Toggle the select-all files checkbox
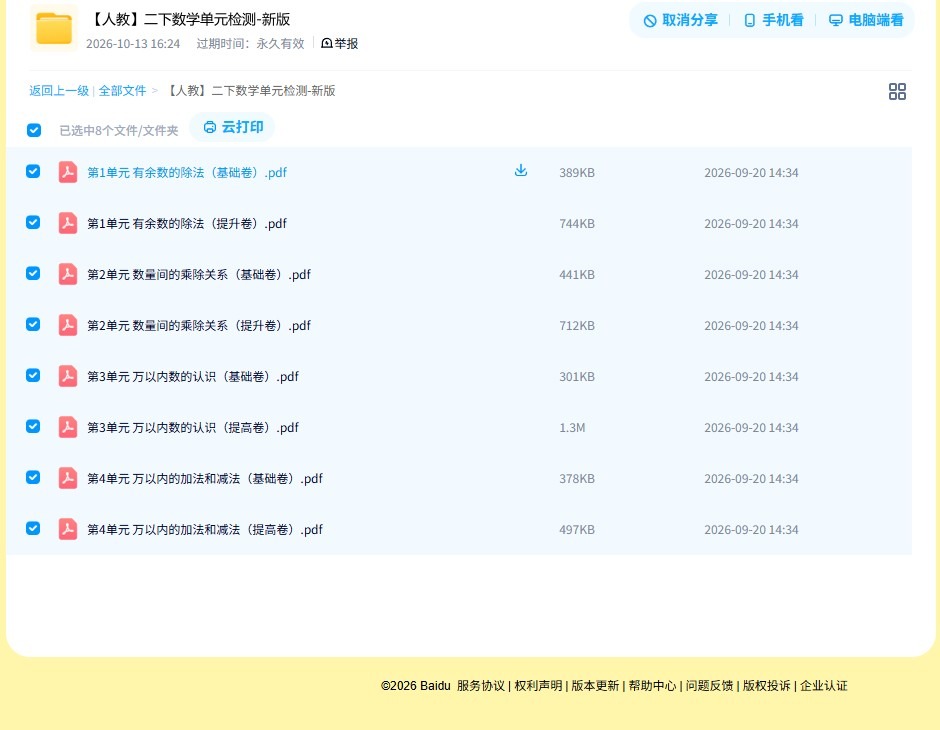The image size is (940, 730). [x=34, y=130]
